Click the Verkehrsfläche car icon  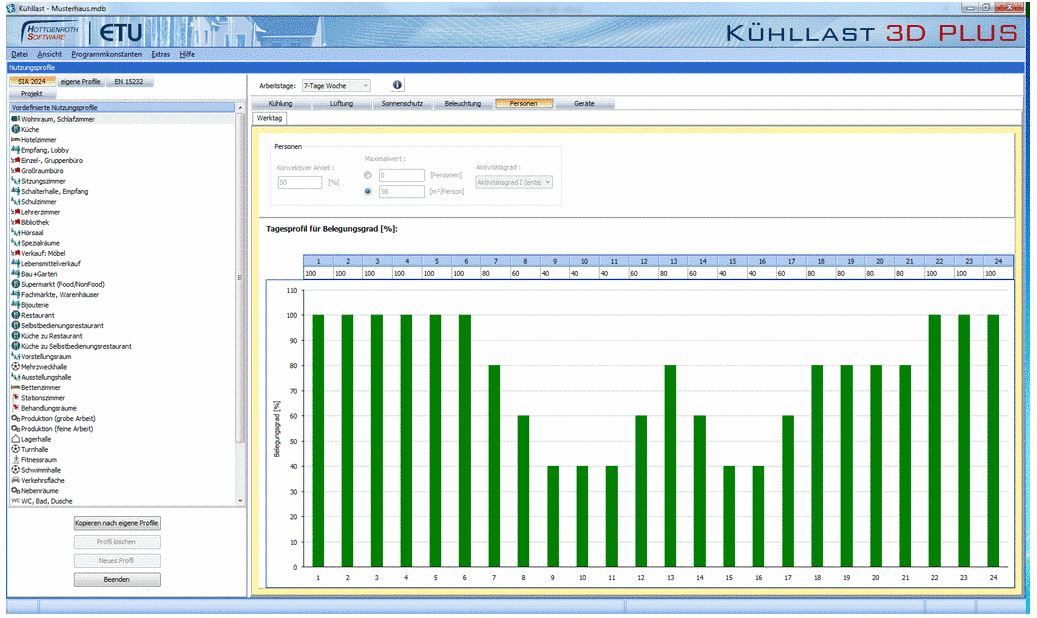click(15, 480)
